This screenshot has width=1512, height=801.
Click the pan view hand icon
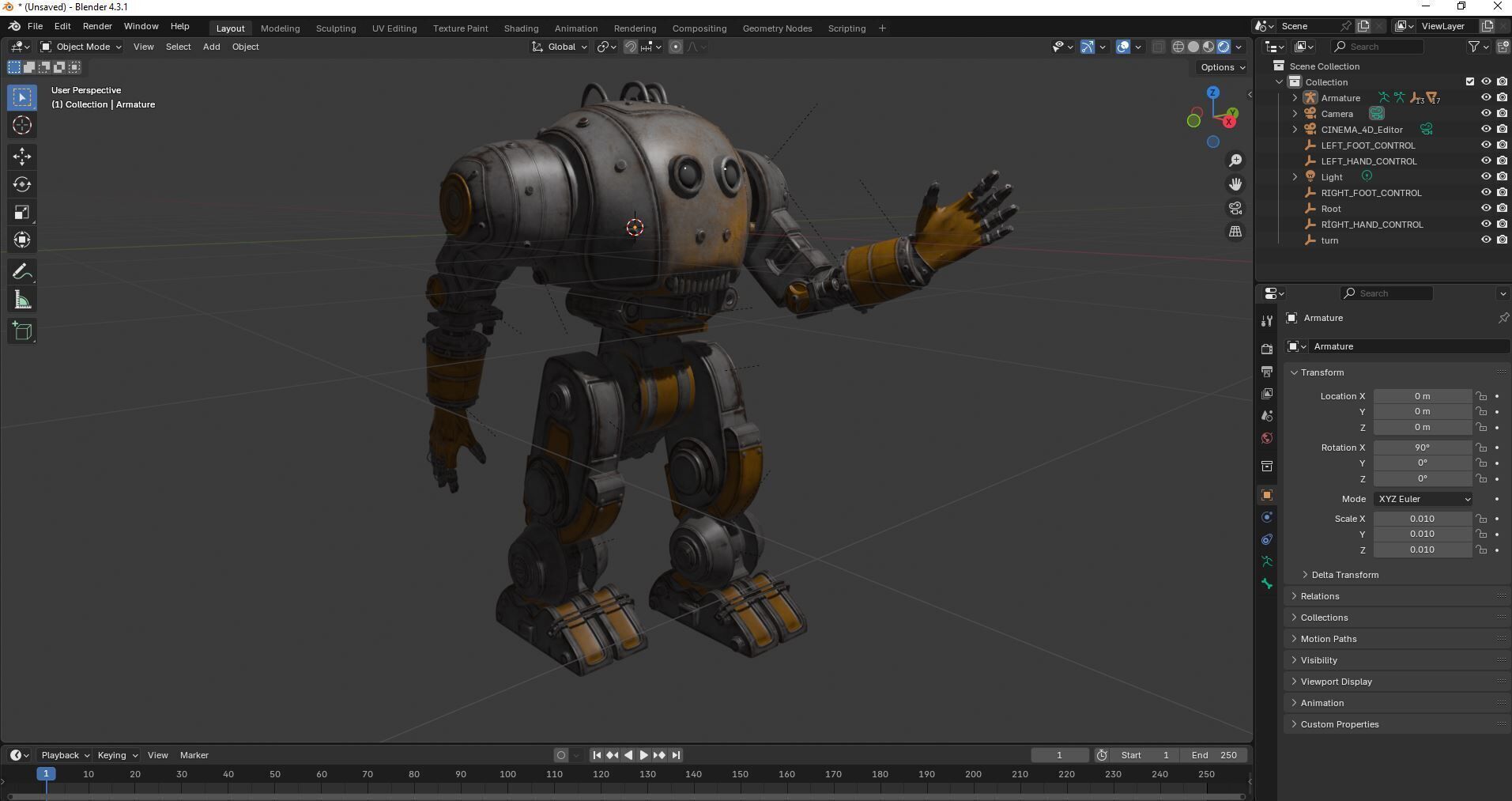1235,184
